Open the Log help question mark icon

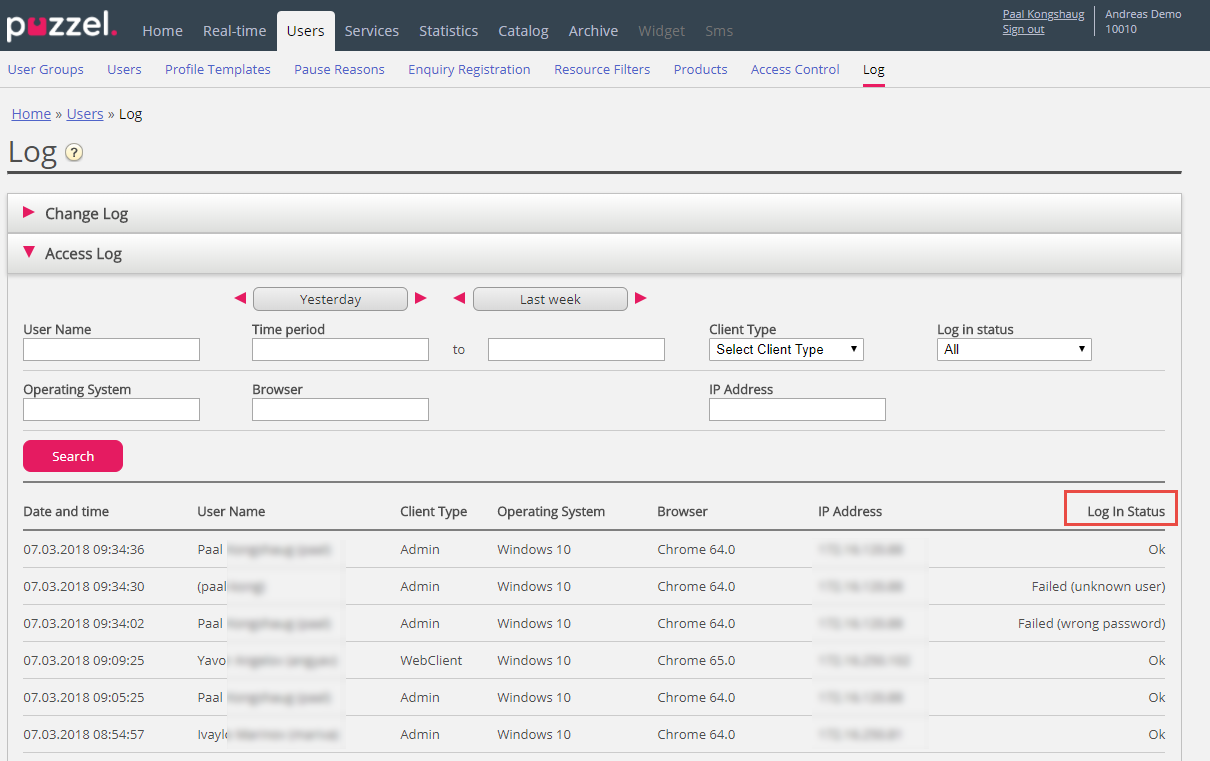click(x=74, y=153)
